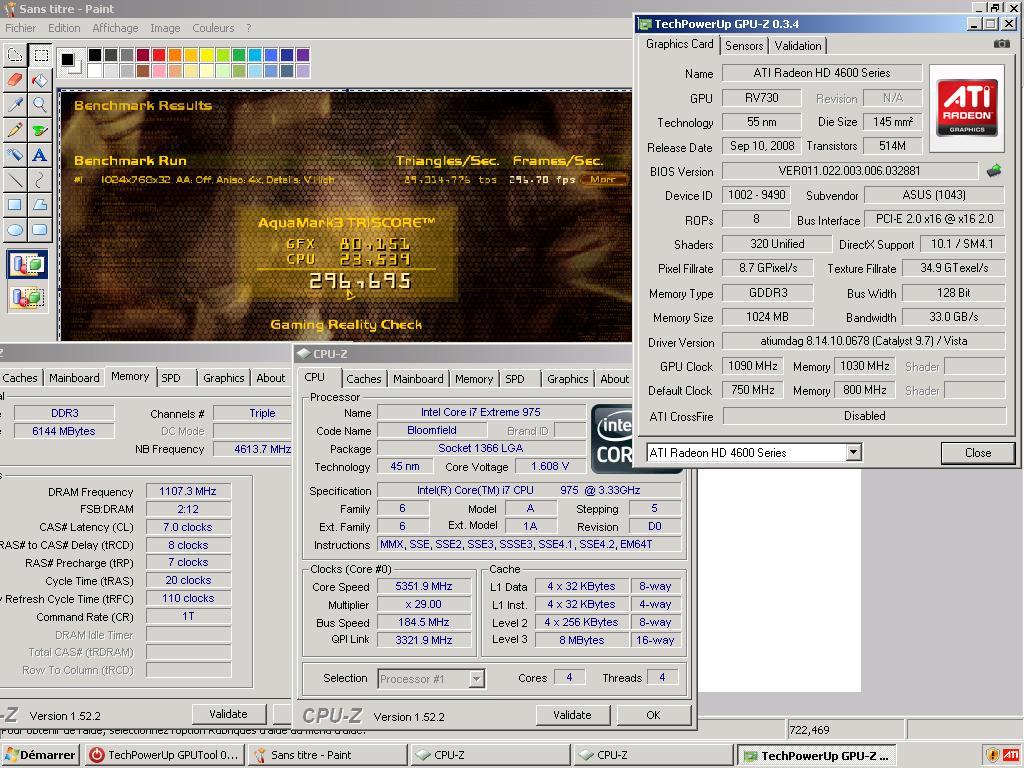Select the Brush tool in Paint
The height and width of the screenshot is (768, 1024).
40,130
